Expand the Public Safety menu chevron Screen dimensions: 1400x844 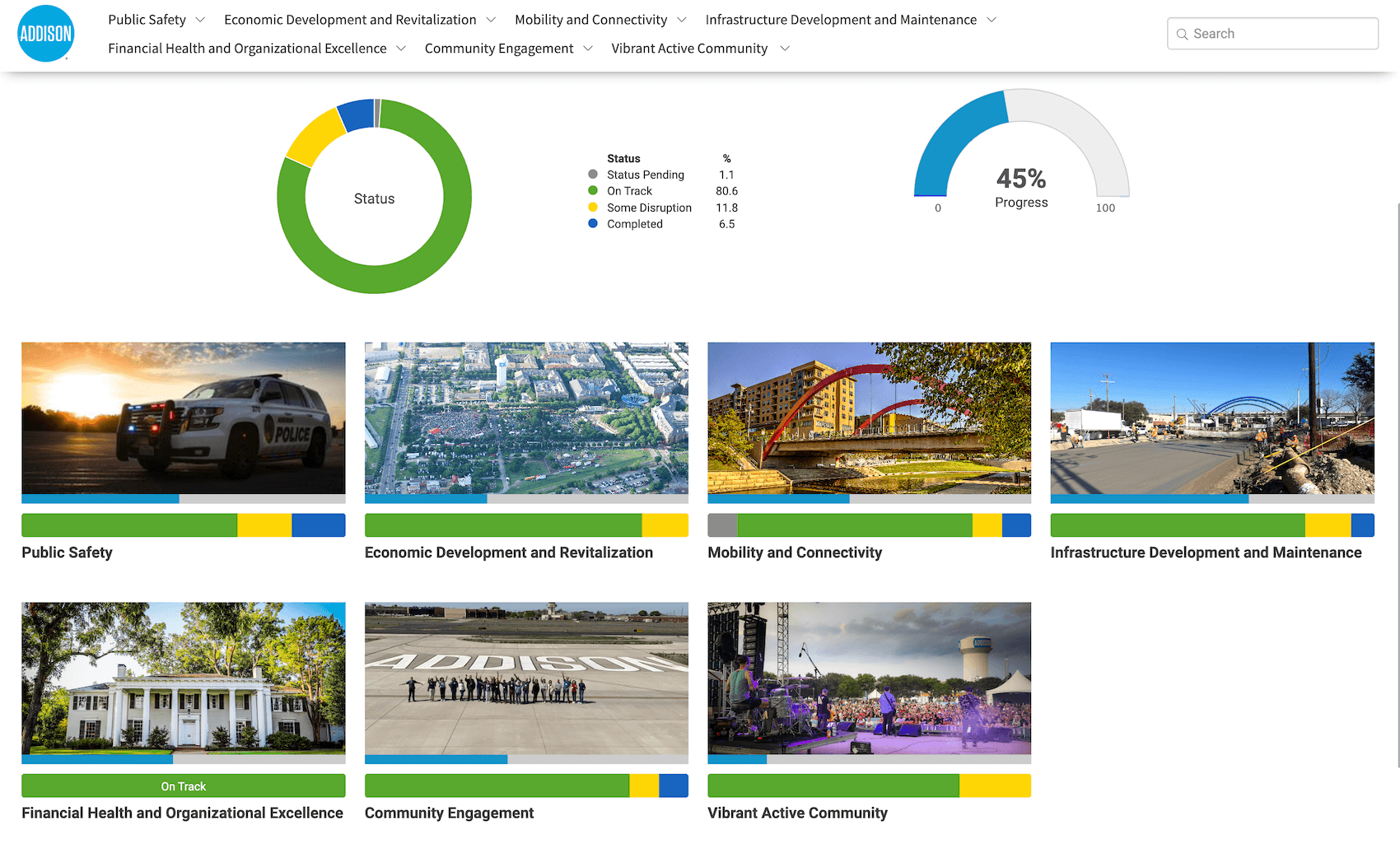[x=200, y=20]
